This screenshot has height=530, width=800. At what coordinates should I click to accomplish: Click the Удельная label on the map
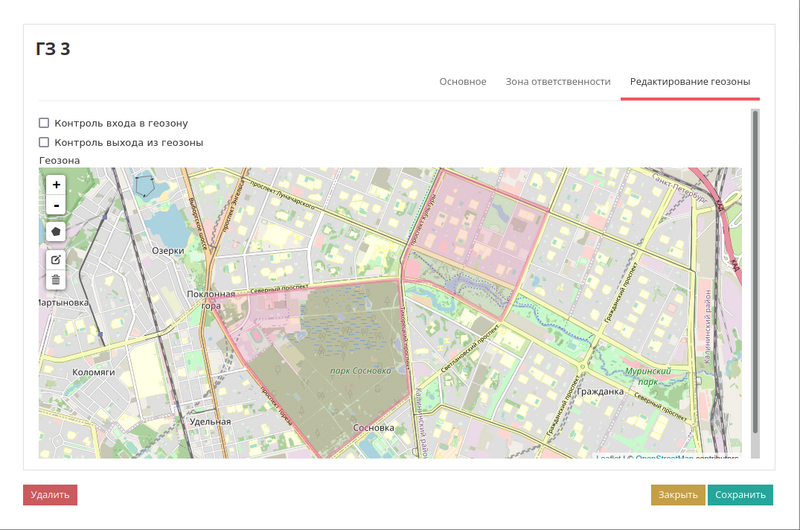(210, 421)
